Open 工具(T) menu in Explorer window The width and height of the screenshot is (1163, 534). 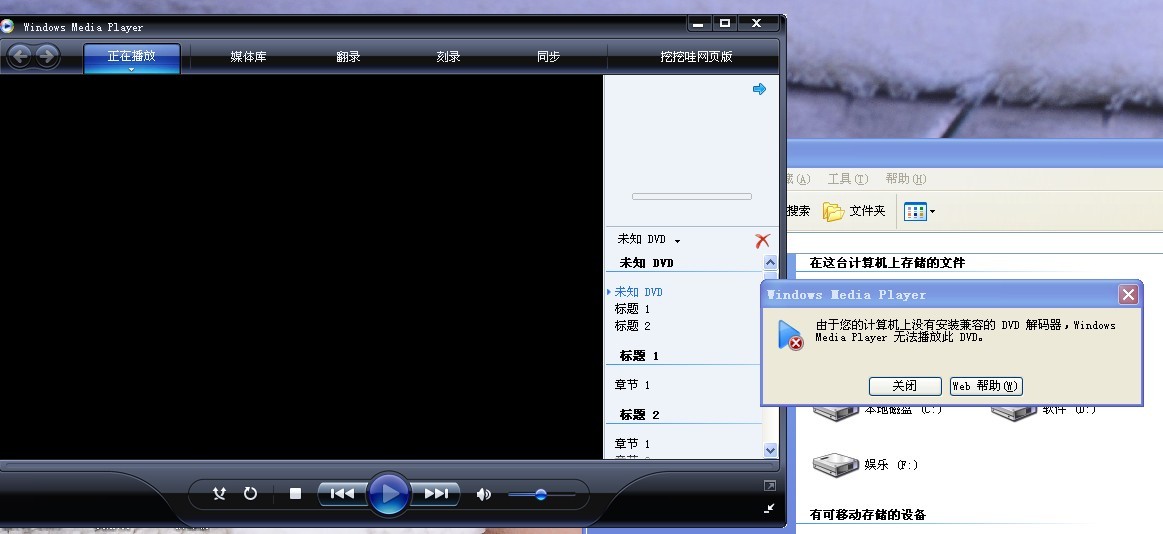coord(848,179)
